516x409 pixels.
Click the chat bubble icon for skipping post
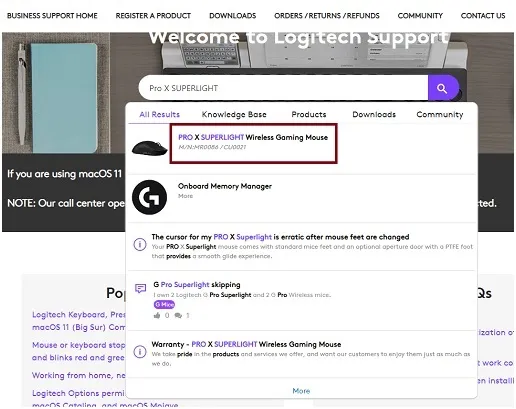pos(140,288)
